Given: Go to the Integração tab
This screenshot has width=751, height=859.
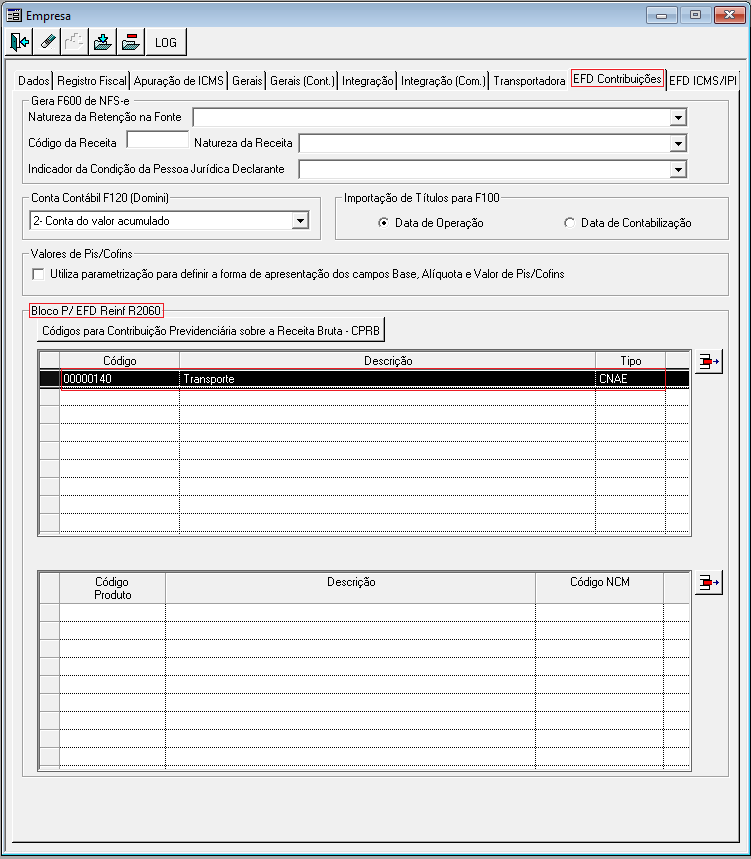Looking at the screenshot, I should (368, 81).
